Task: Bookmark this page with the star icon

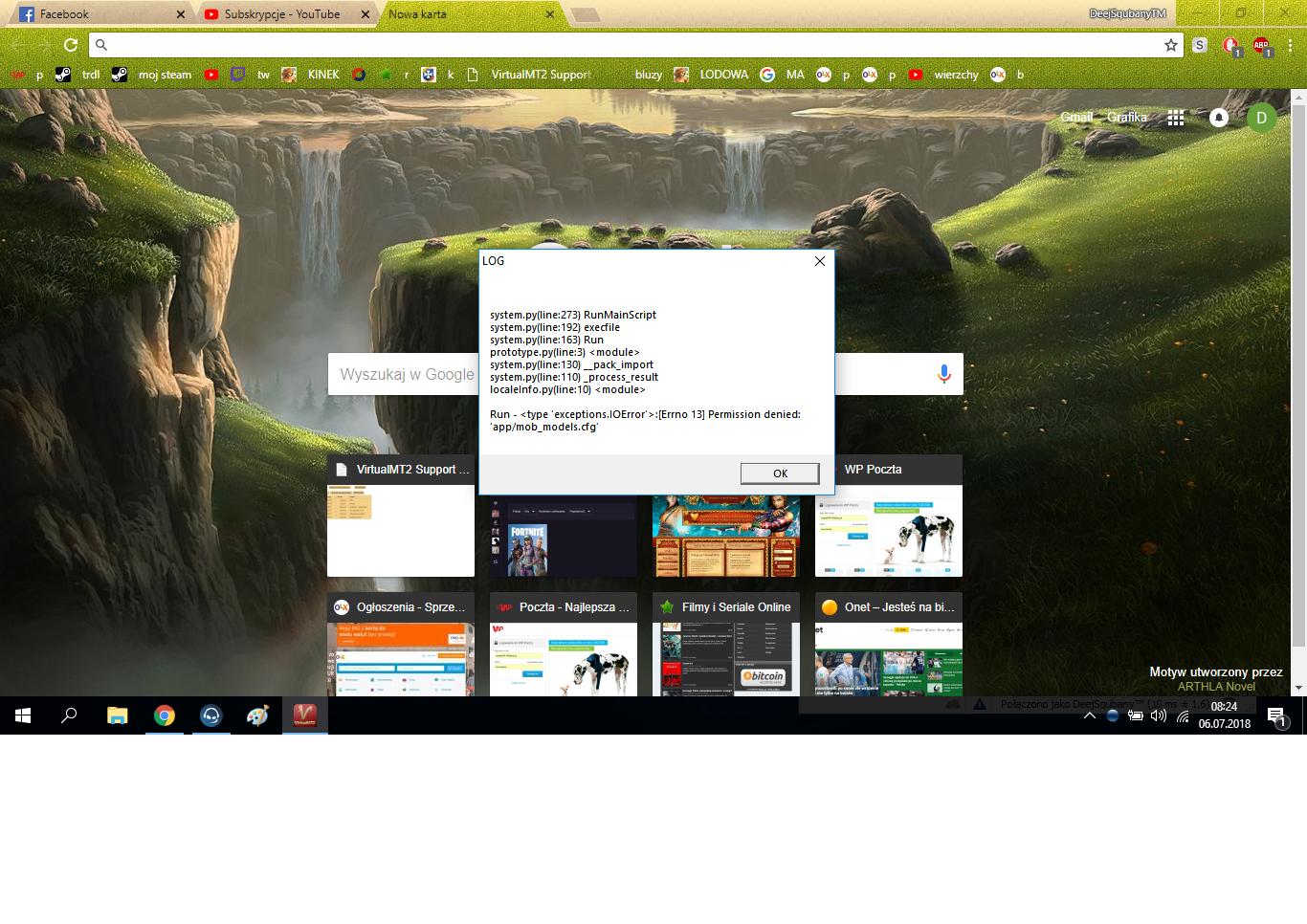Action: coord(1170,45)
